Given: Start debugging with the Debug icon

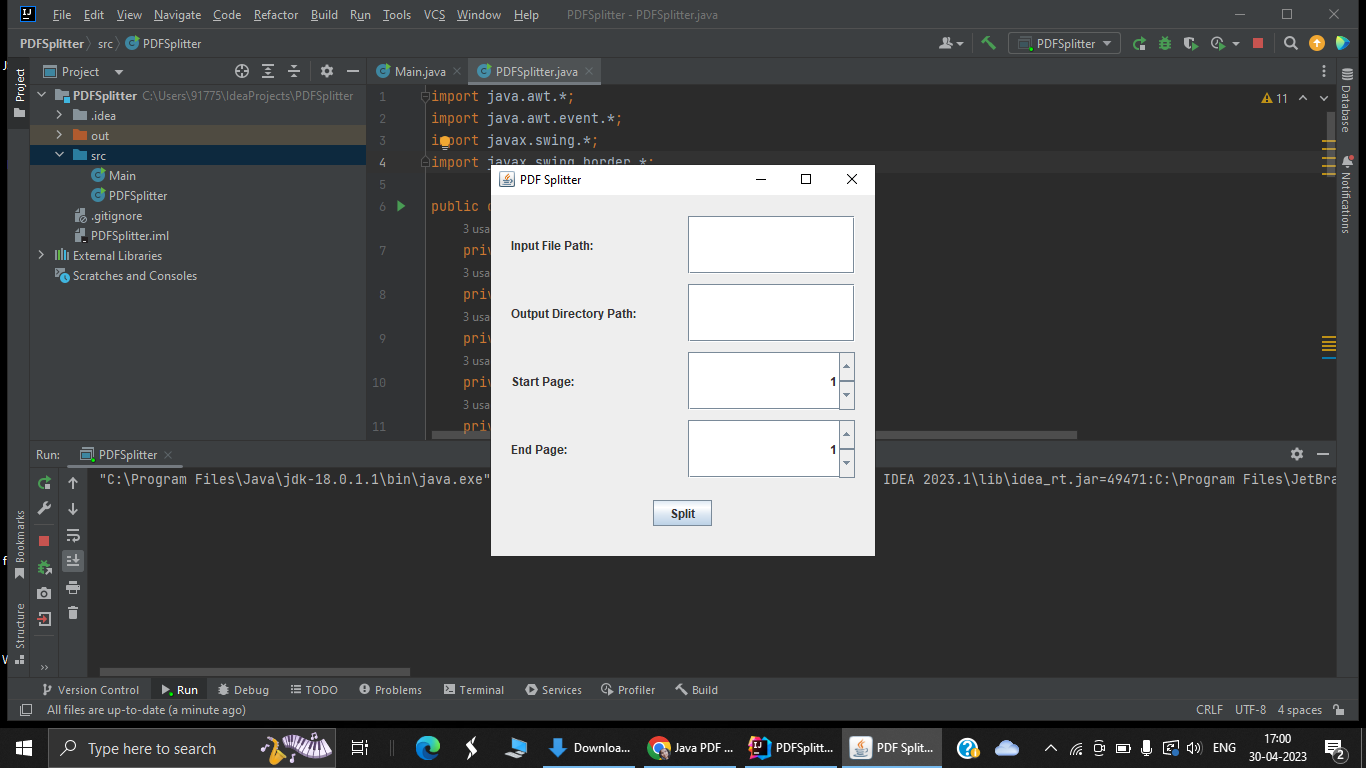Looking at the screenshot, I should [x=1165, y=43].
